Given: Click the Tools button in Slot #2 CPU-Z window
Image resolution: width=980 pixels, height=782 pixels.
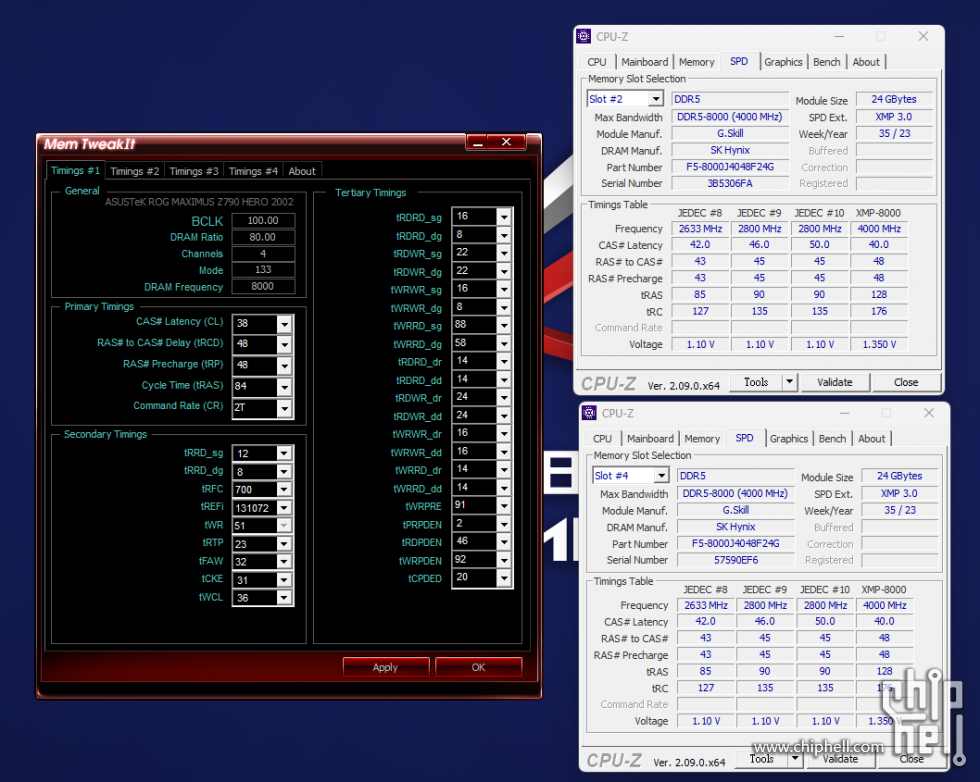Looking at the screenshot, I should 756,382.
